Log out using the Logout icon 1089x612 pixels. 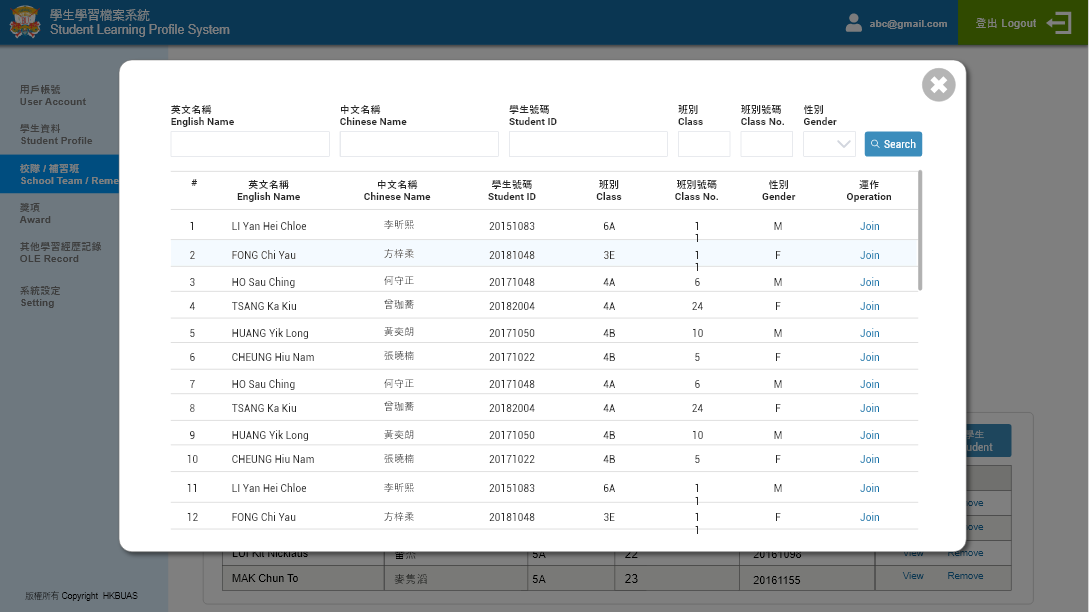[x=1057, y=23]
